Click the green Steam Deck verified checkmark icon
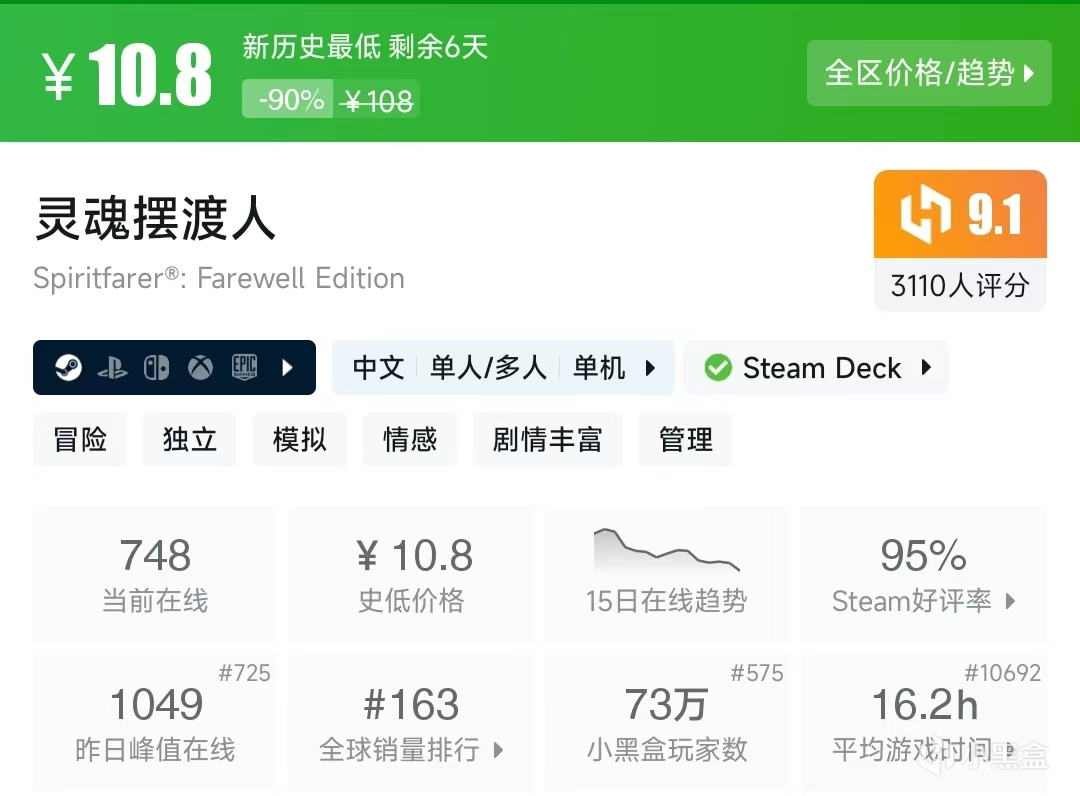The width and height of the screenshot is (1080, 796). click(x=718, y=368)
